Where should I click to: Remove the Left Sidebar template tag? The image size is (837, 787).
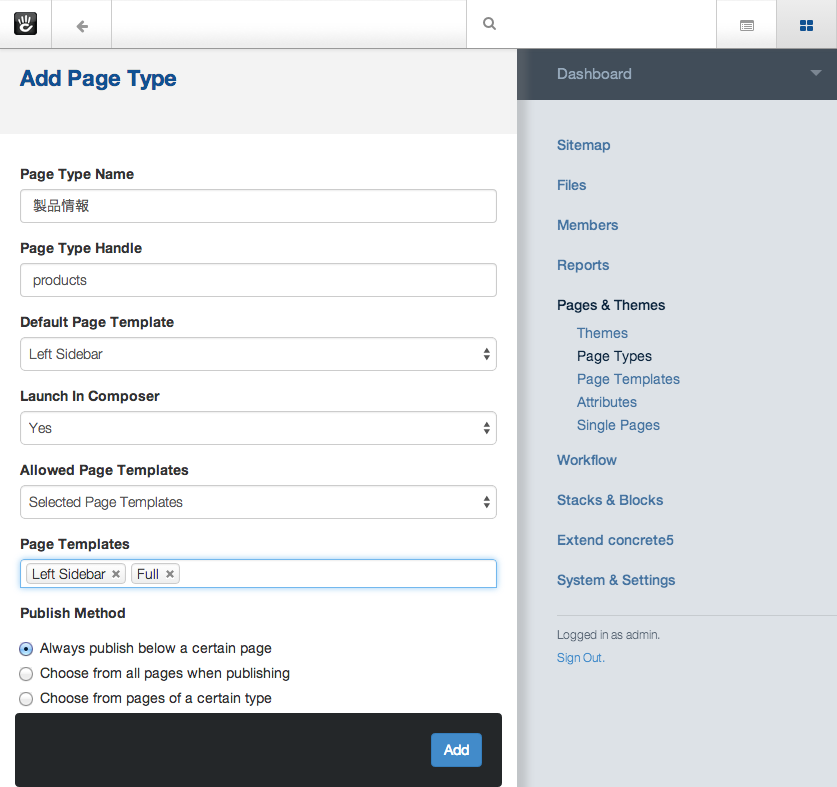click(115, 574)
